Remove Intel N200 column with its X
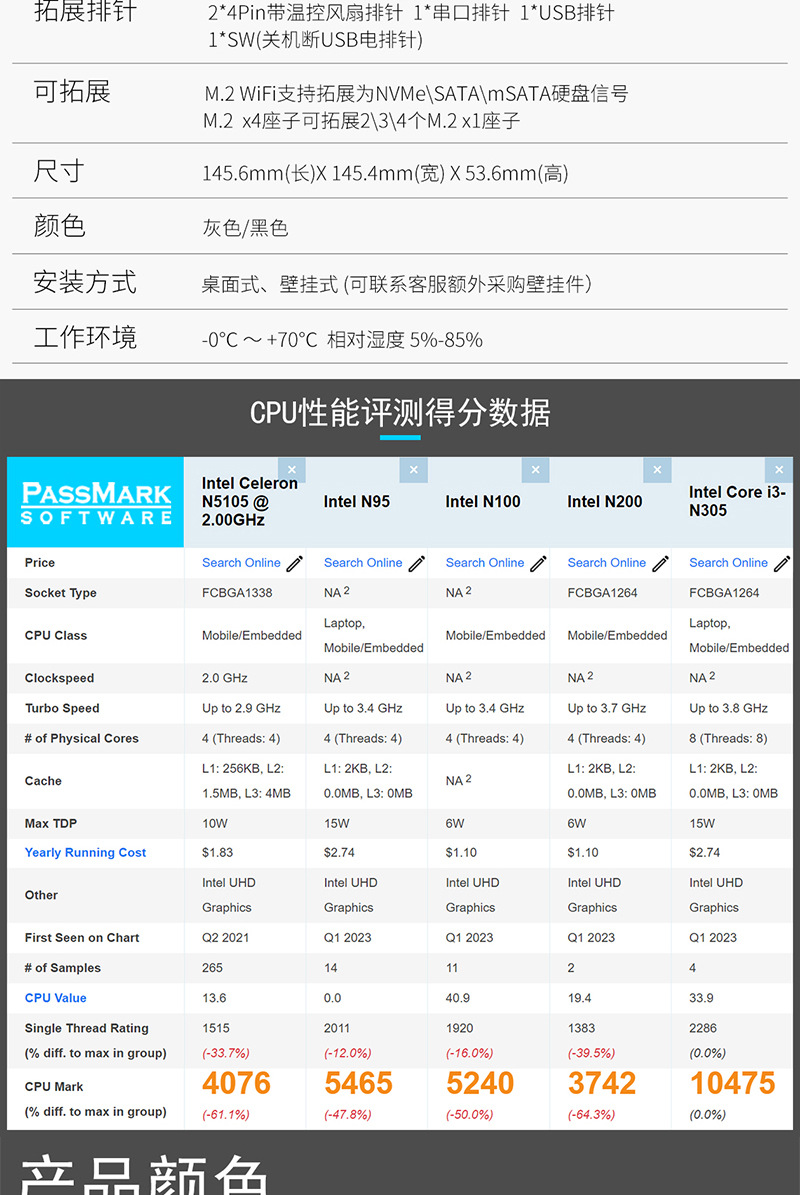The image size is (800, 1195). (x=658, y=469)
